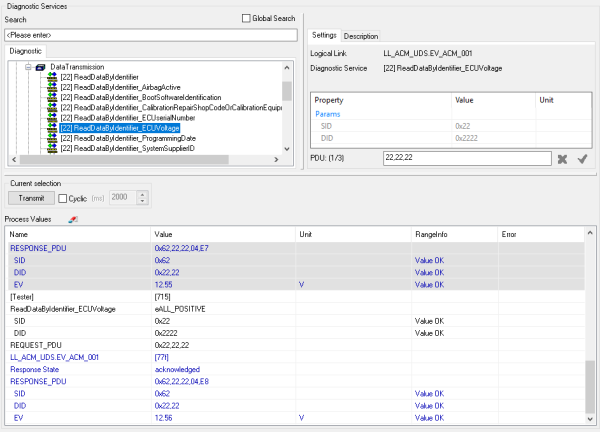Image resolution: width=600 pixels, height=432 pixels.
Task: Click Process Values scrollbar down arrow
Action: (x=590, y=419)
